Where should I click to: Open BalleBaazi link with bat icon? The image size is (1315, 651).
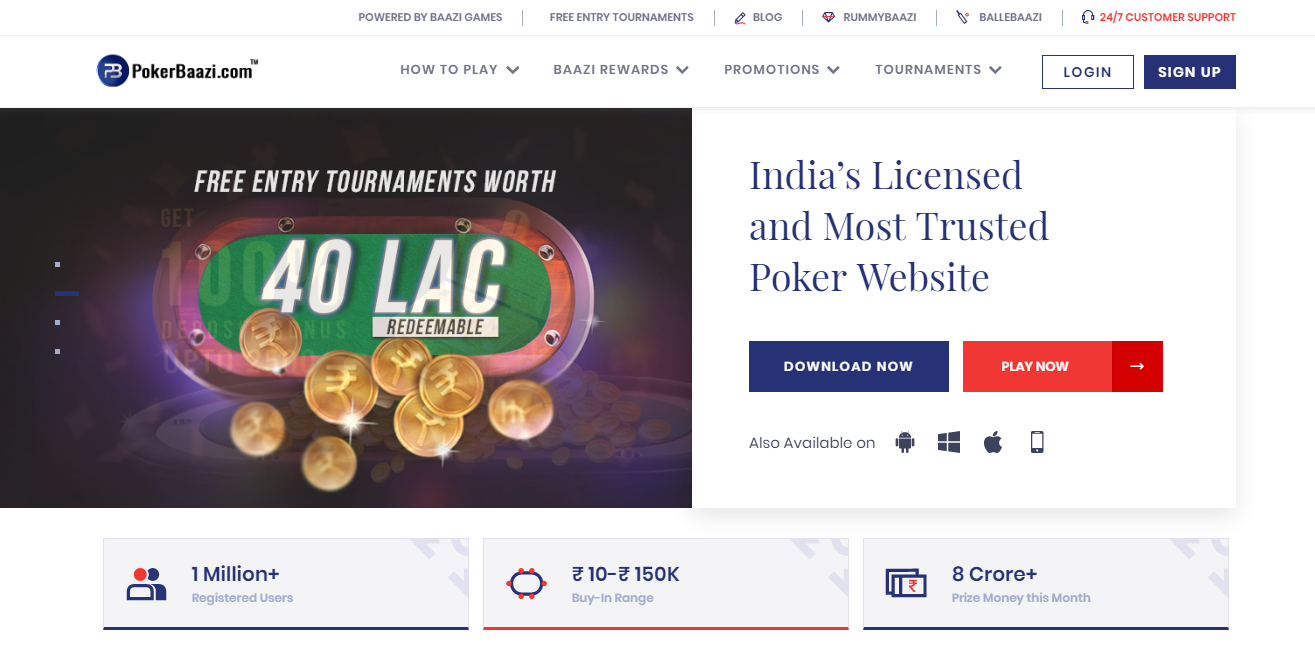tap(999, 17)
